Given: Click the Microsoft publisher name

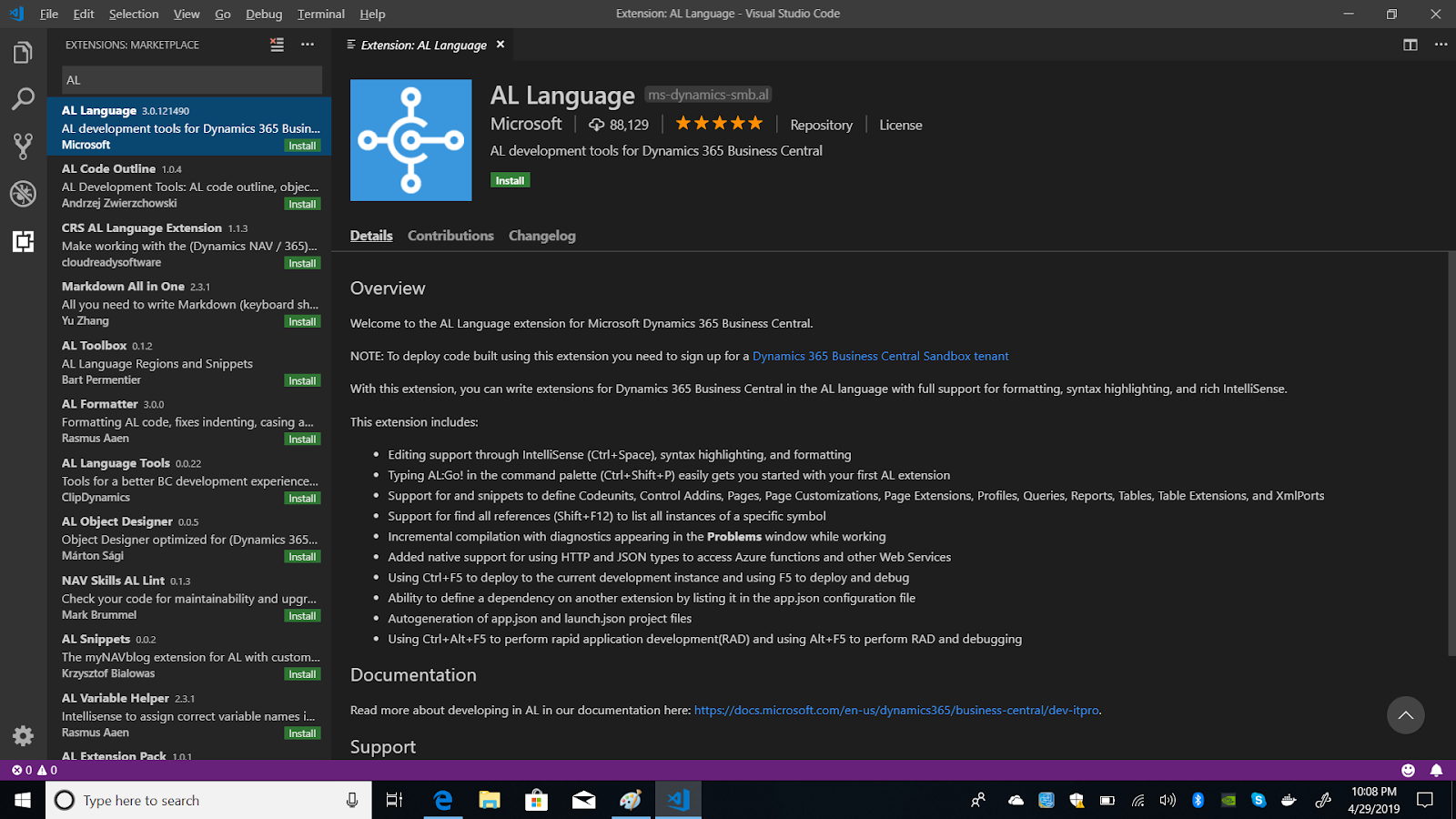Looking at the screenshot, I should (526, 124).
